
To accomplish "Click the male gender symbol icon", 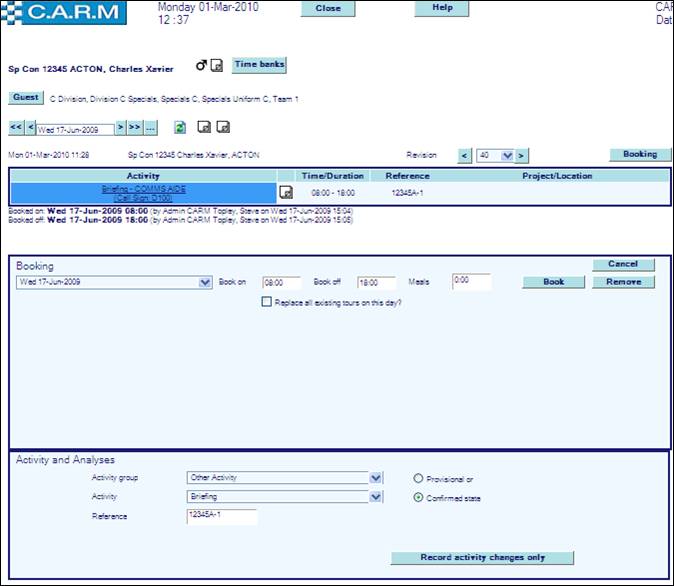I will click(200, 66).
